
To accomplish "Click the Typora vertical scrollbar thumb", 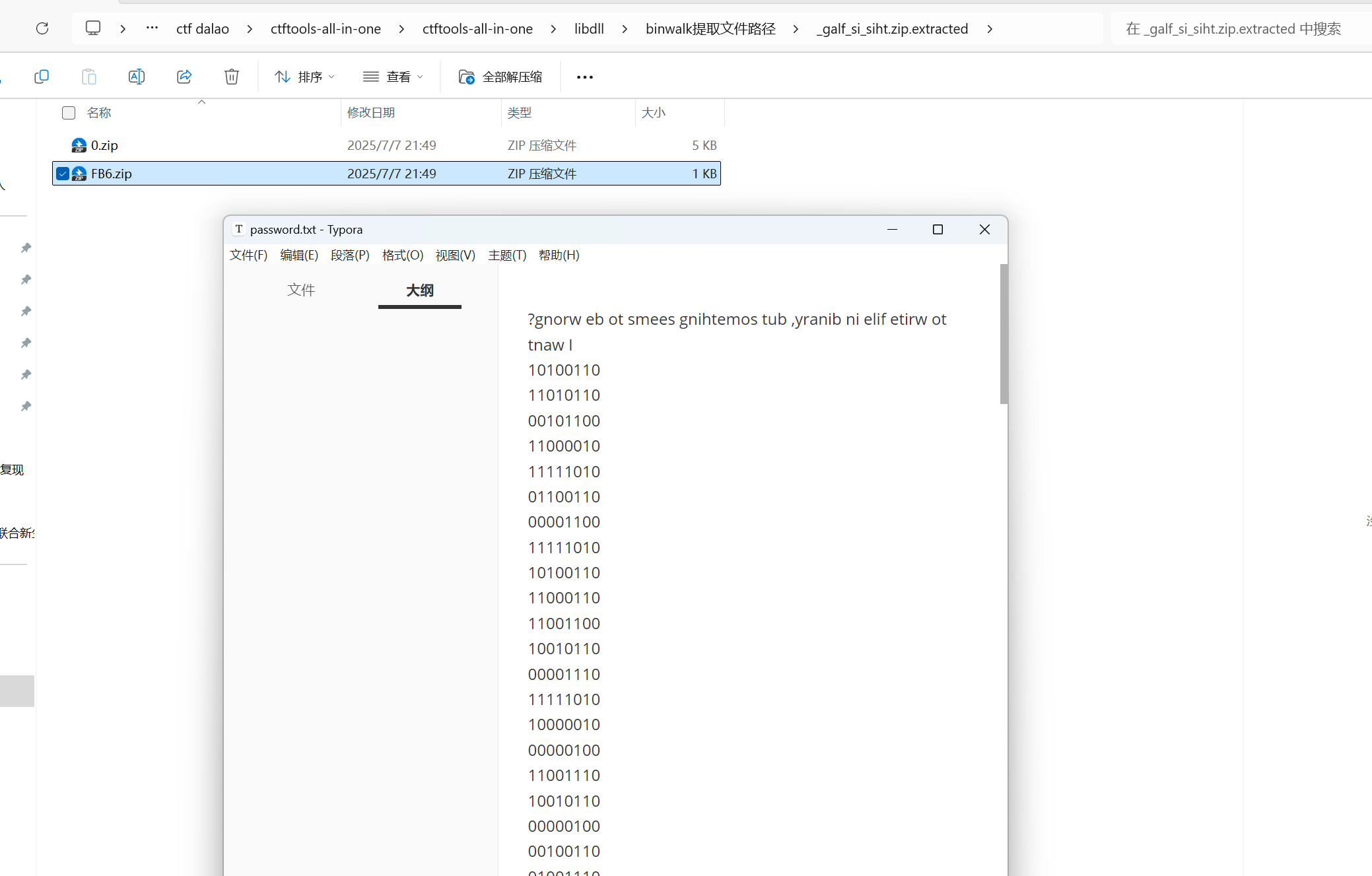I will (1004, 334).
